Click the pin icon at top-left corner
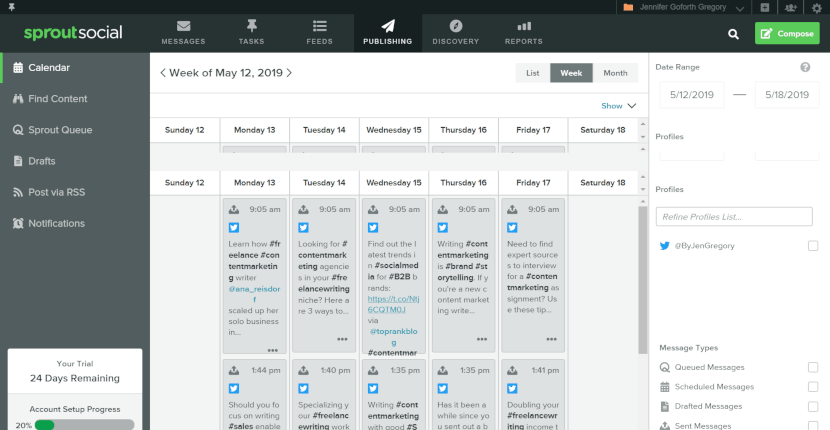Image resolution: width=830 pixels, height=430 pixels. pos(12,7)
